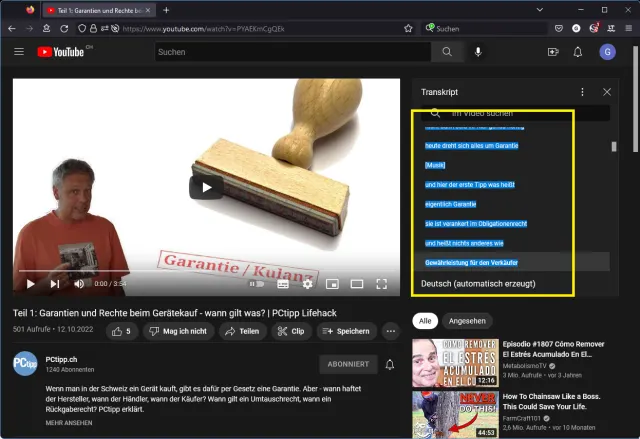The image size is (640, 439).
Task: Bookmark page with the star icon
Action: (408, 29)
